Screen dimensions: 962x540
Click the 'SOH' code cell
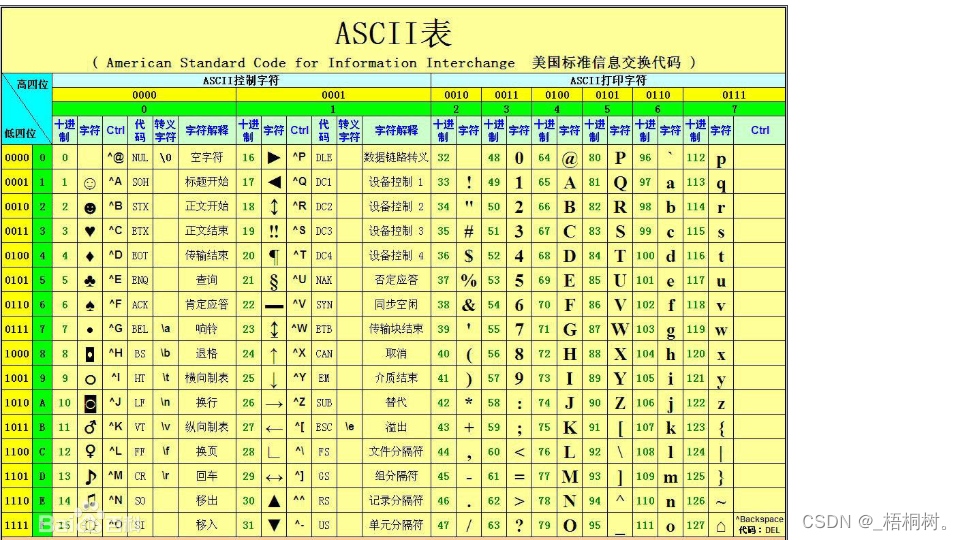point(140,182)
